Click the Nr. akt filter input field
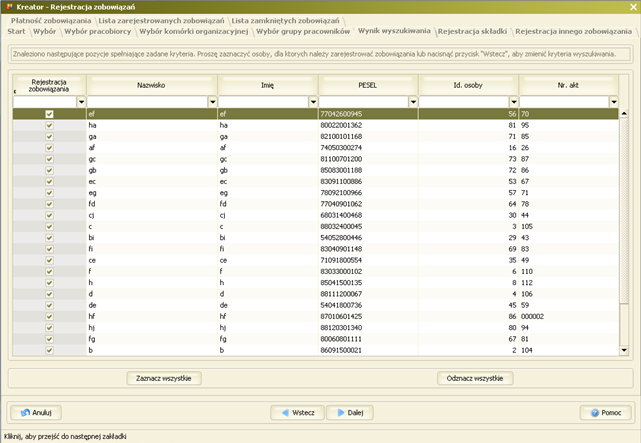 click(565, 102)
